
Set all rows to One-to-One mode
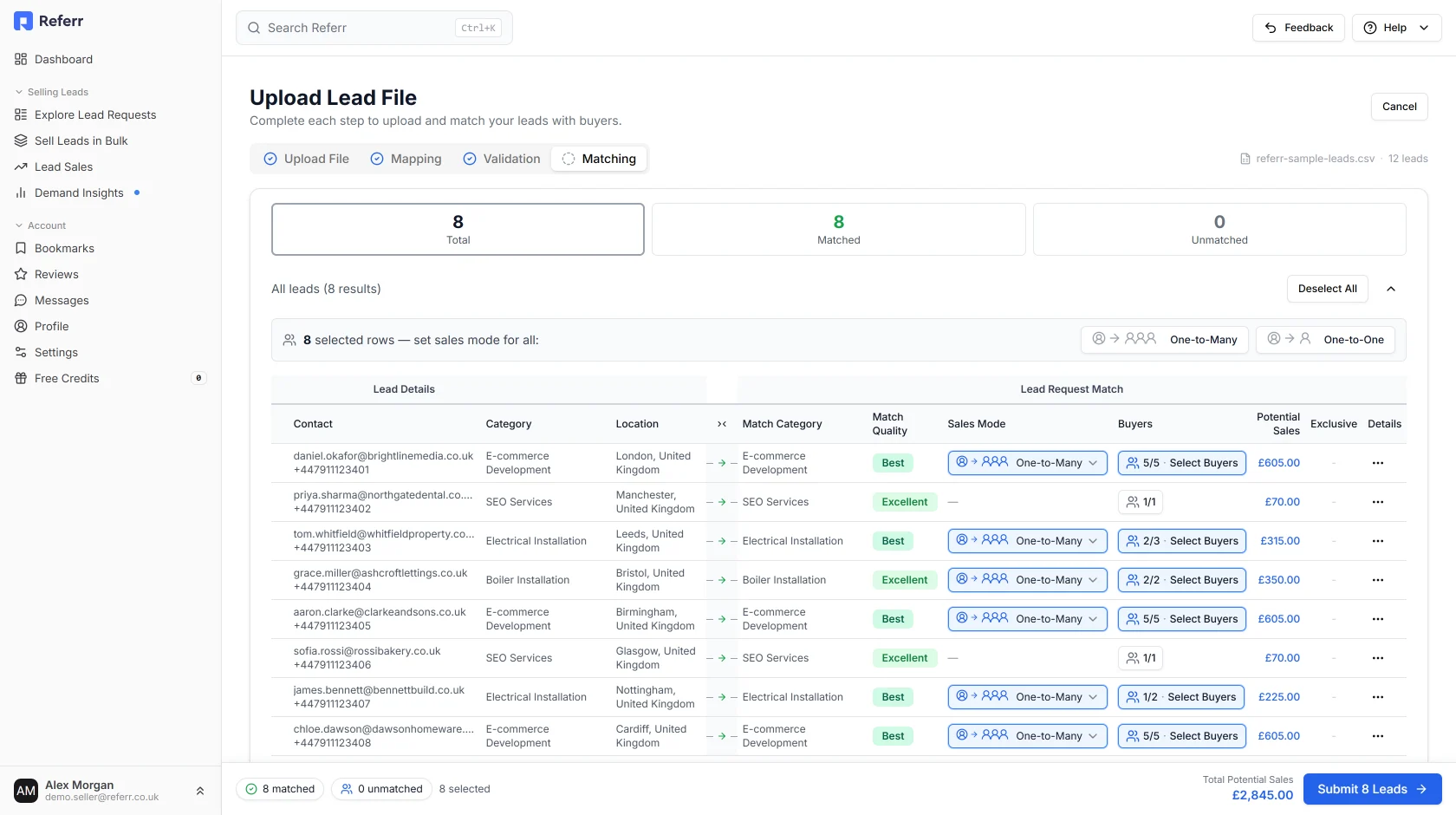click(1325, 340)
